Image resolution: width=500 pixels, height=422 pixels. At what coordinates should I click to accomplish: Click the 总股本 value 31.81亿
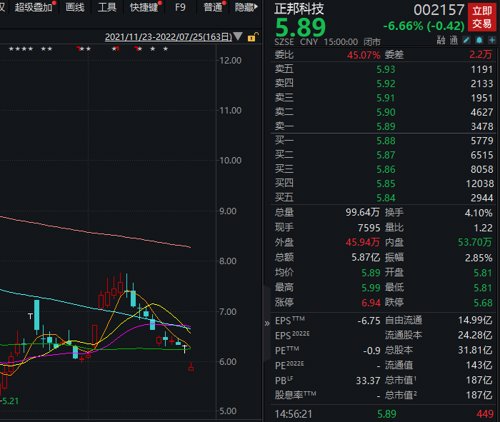coord(475,350)
